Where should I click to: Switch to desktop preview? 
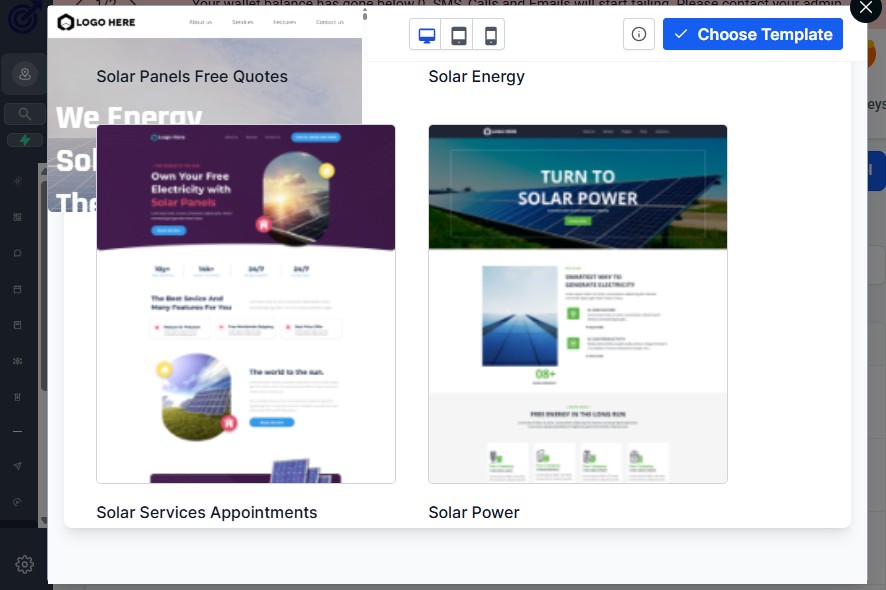[425, 34]
